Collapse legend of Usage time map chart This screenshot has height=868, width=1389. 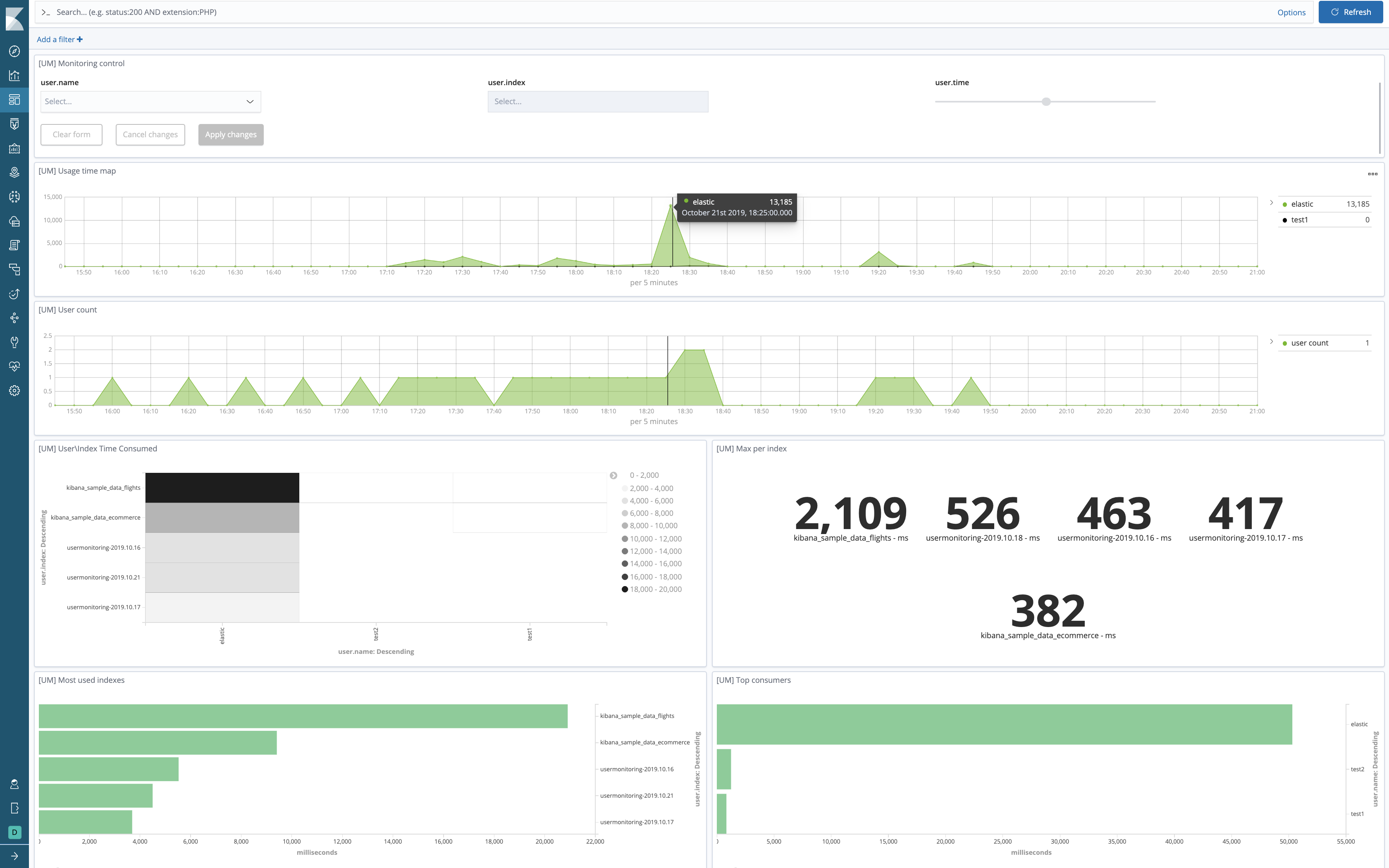coord(1271,203)
